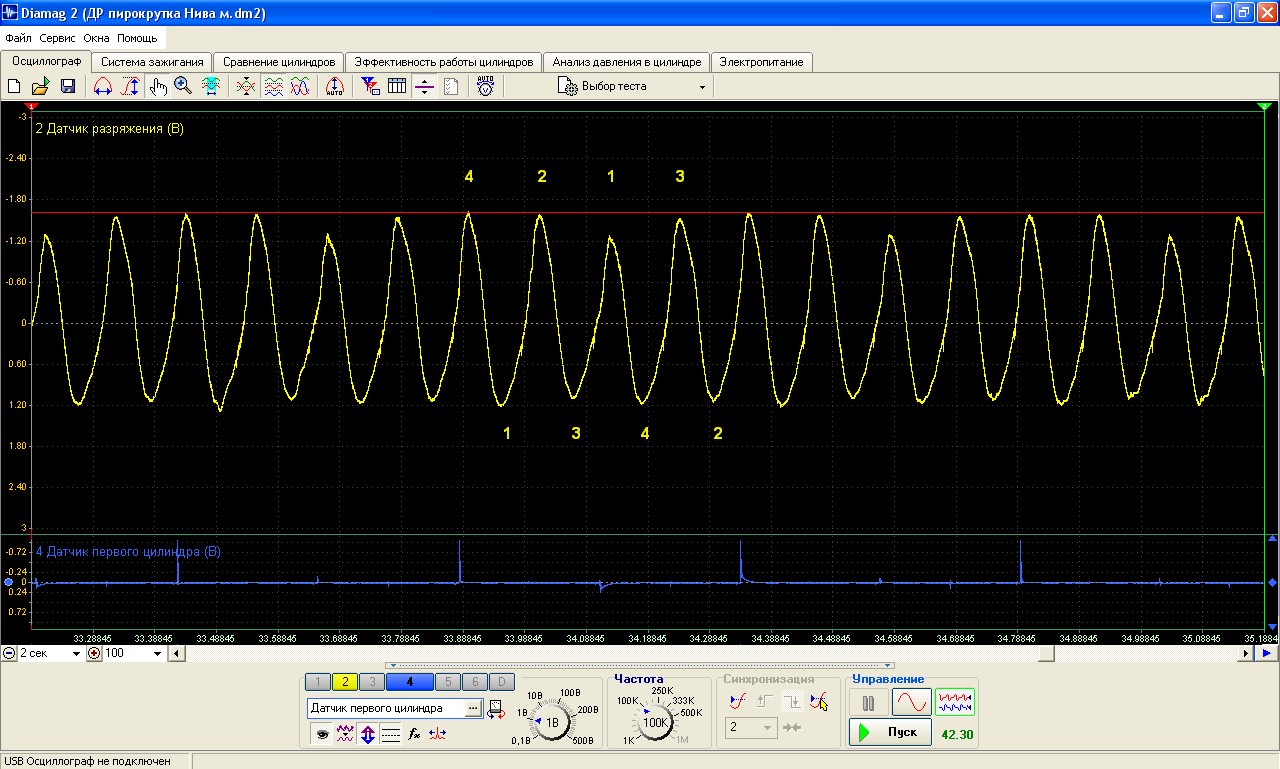Open the zoom percent dropdown showing 100

point(133,653)
